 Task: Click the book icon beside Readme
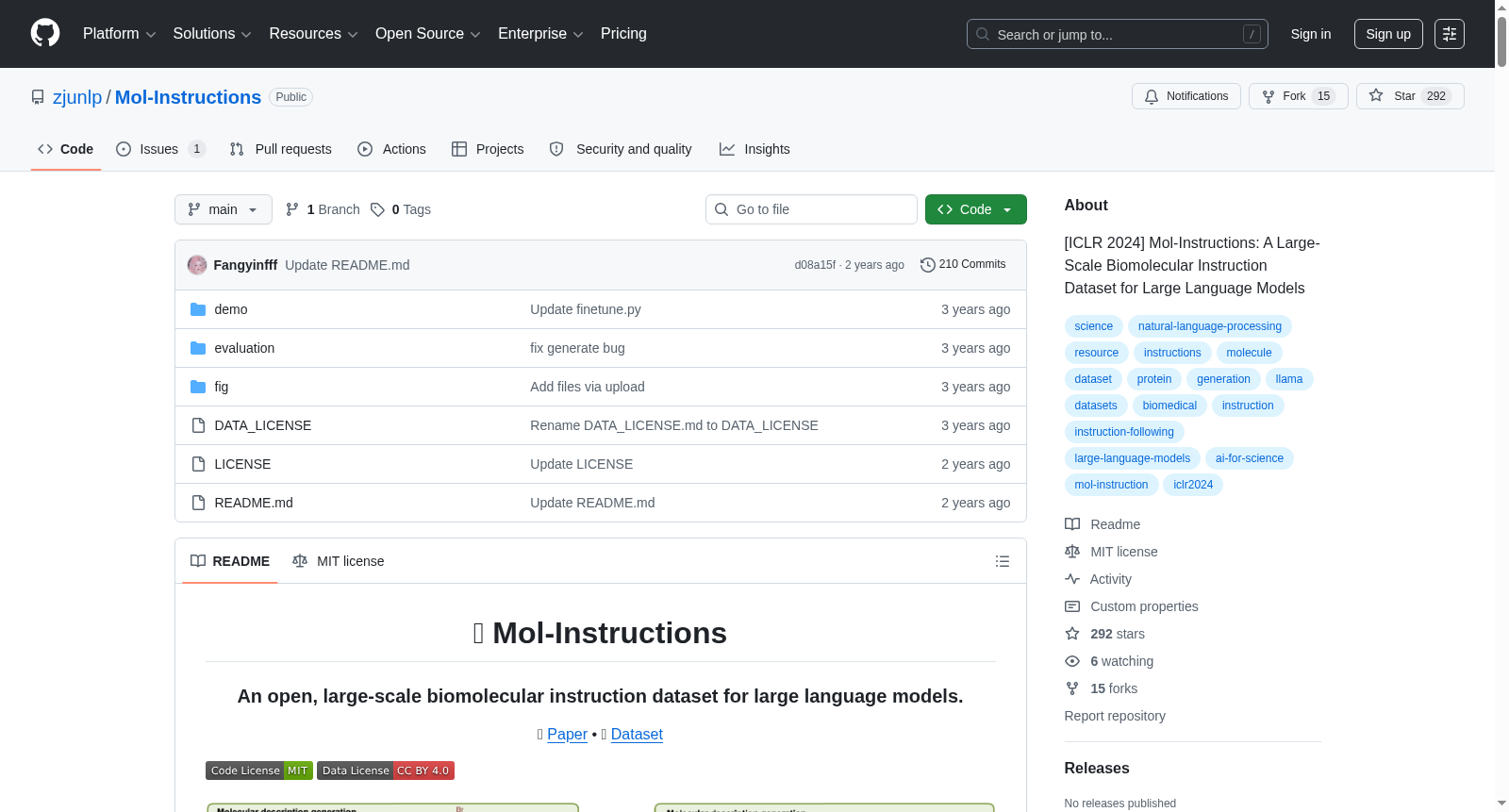pyautogui.click(x=1072, y=524)
